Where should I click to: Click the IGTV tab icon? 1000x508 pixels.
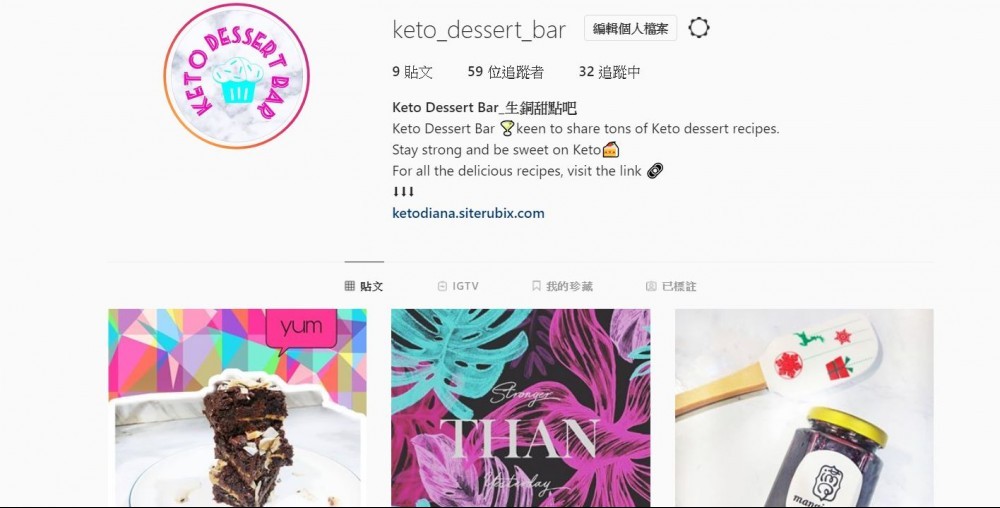pyautogui.click(x=442, y=286)
